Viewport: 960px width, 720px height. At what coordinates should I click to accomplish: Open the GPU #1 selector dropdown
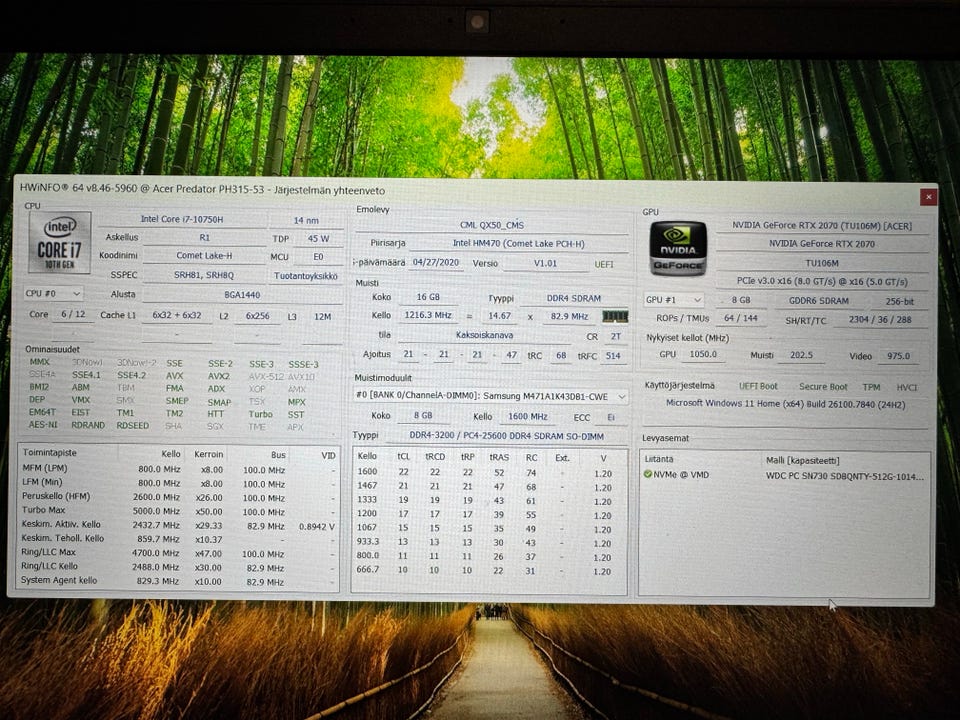coord(673,299)
